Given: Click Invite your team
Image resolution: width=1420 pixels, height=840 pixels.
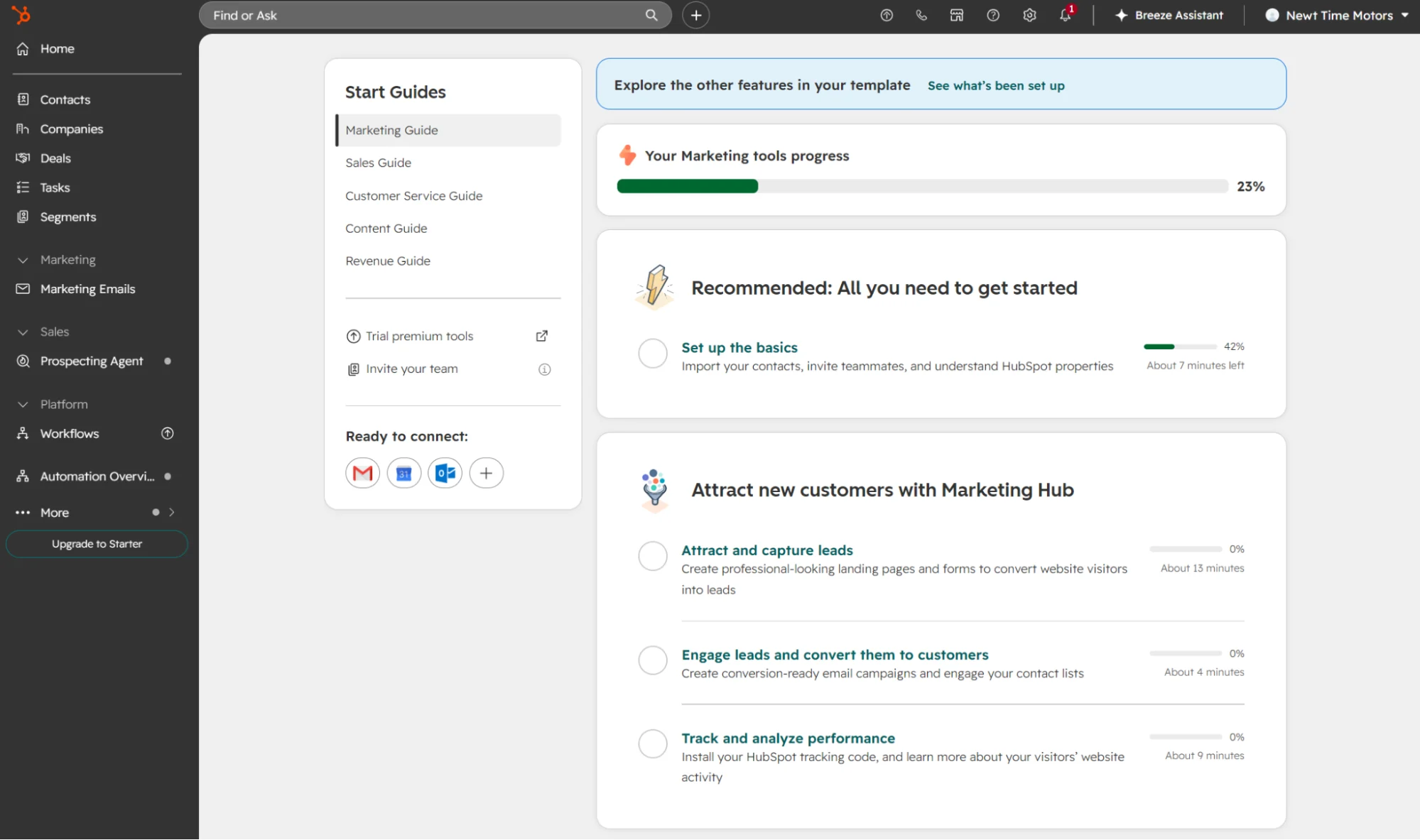Looking at the screenshot, I should (411, 369).
